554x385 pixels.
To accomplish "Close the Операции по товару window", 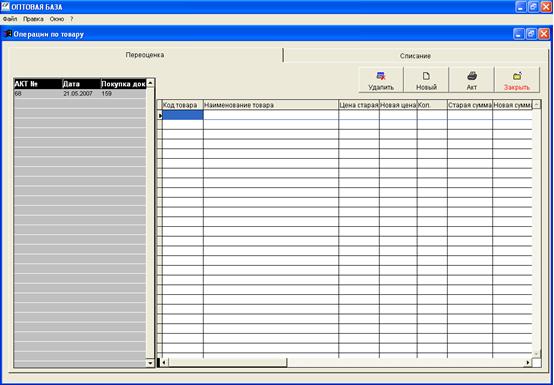I will click(x=544, y=34).
